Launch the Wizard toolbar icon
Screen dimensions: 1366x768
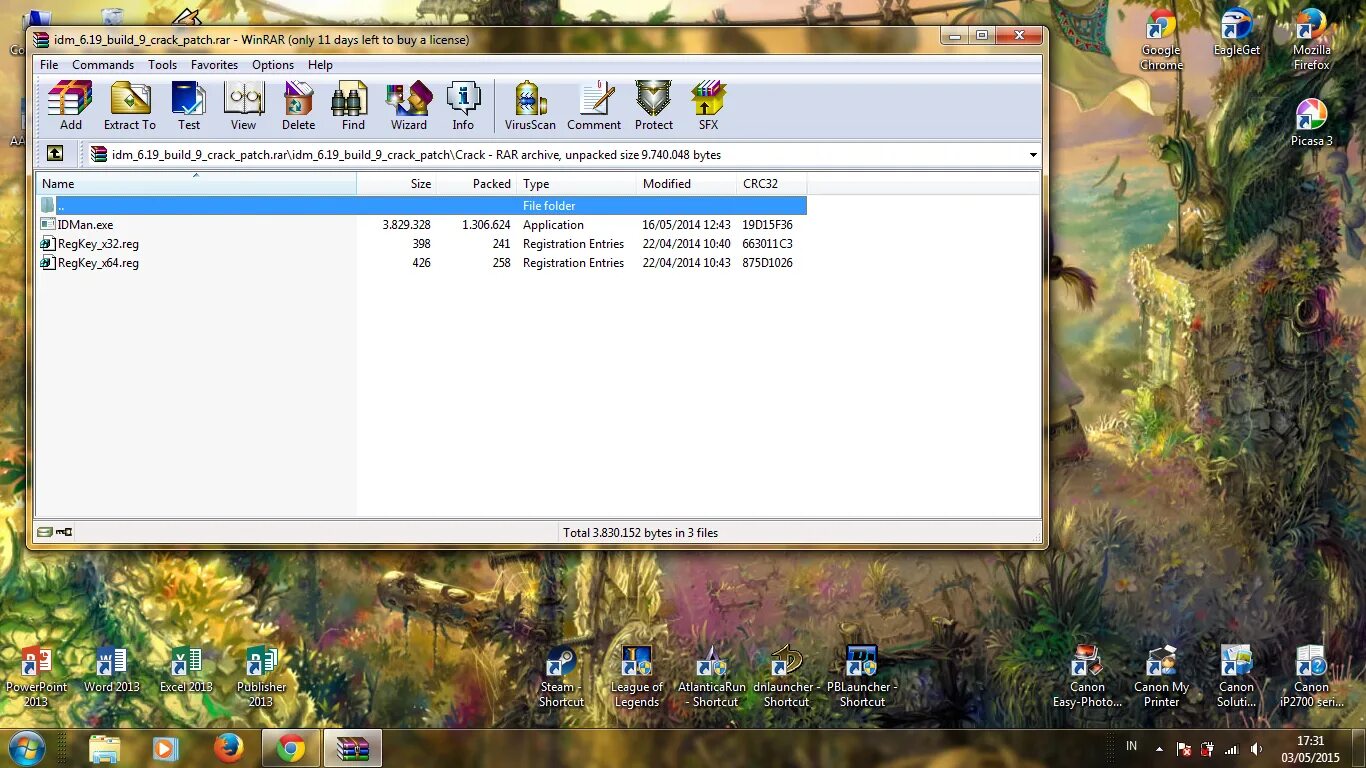point(409,106)
